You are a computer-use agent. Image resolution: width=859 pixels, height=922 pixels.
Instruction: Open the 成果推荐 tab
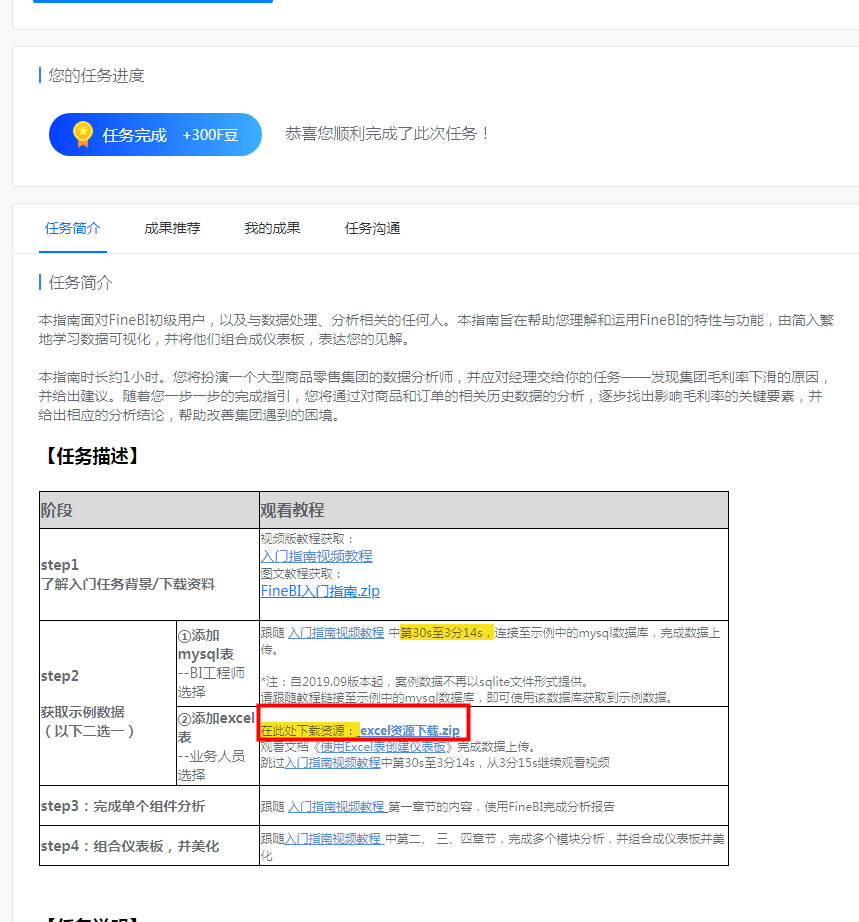tap(172, 228)
